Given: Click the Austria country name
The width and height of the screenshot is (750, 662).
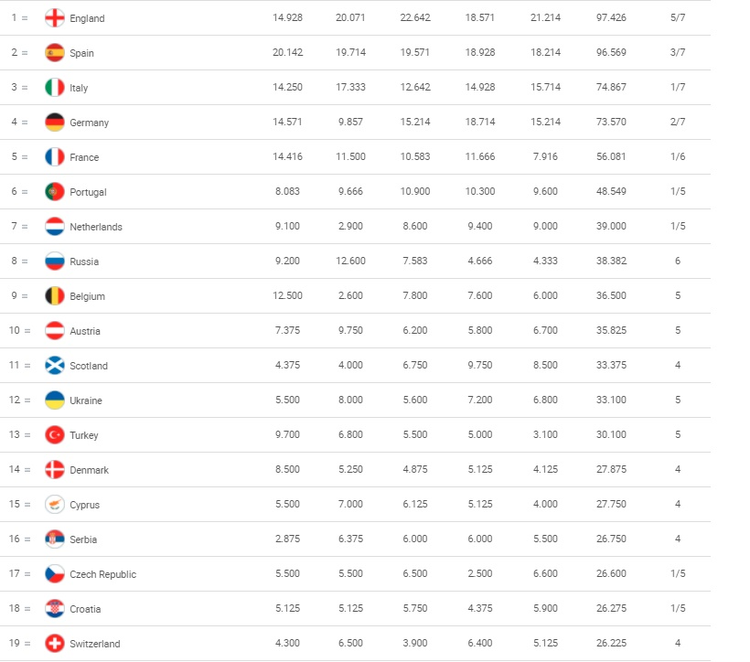Looking at the screenshot, I should pyautogui.click(x=85, y=331).
